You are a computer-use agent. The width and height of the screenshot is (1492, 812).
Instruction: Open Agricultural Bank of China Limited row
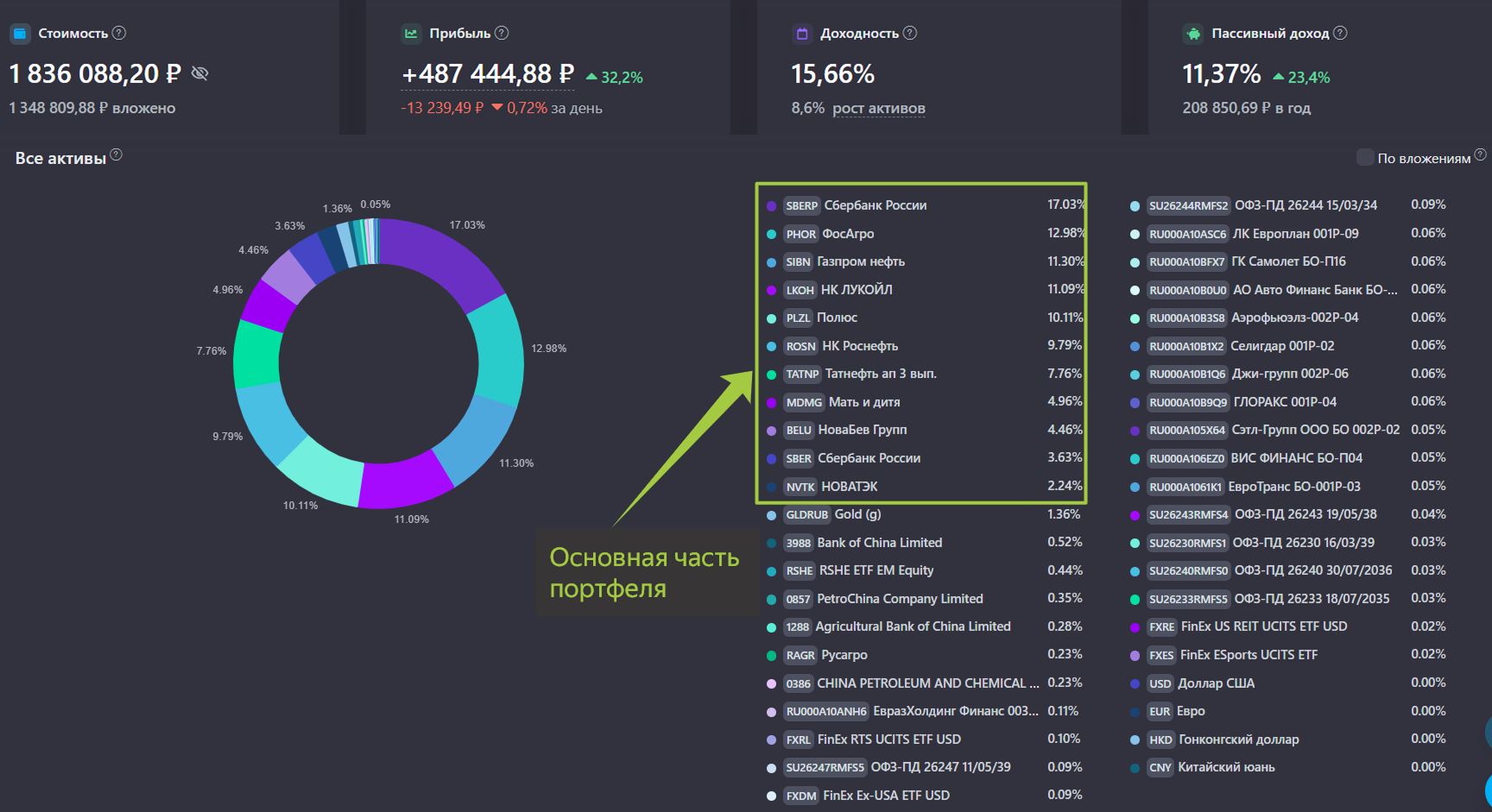click(924, 626)
